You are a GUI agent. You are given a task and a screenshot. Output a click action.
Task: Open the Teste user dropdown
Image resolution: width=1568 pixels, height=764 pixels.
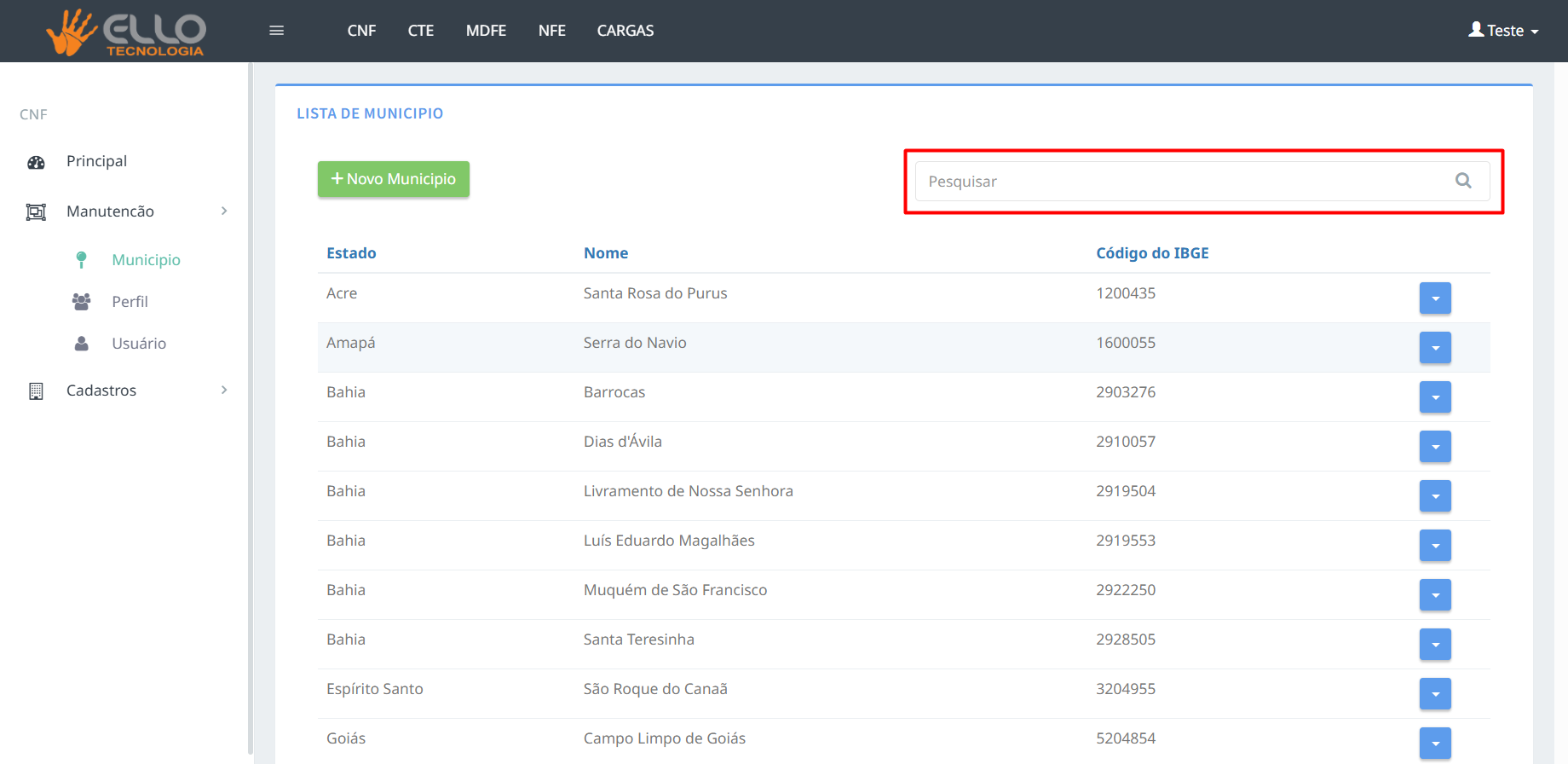pyautogui.click(x=1503, y=31)
